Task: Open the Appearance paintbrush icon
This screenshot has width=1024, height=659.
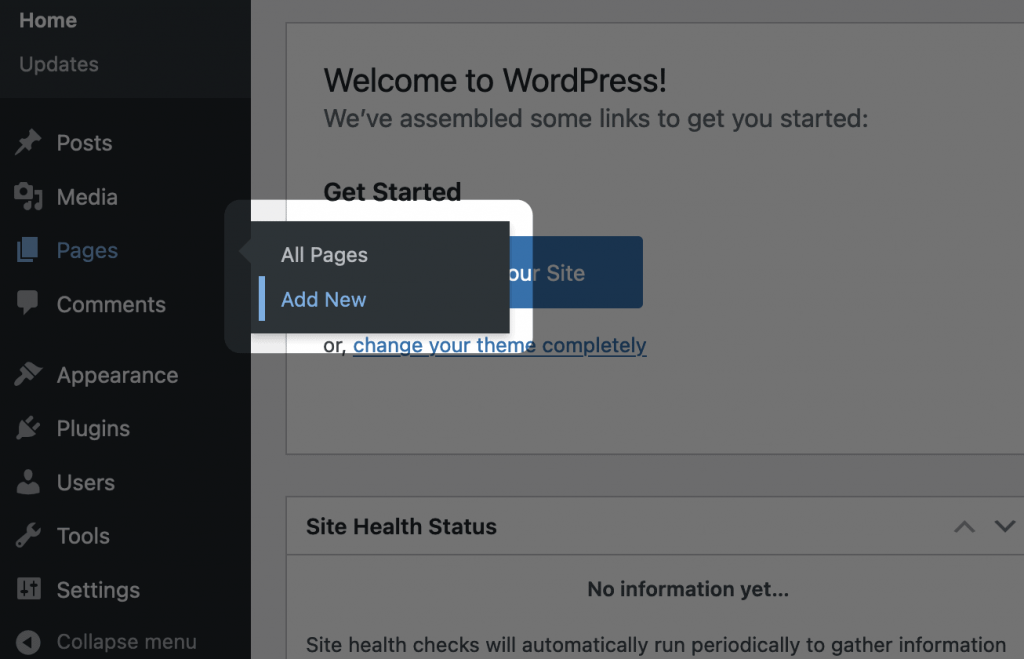Action: coord(28,374)
